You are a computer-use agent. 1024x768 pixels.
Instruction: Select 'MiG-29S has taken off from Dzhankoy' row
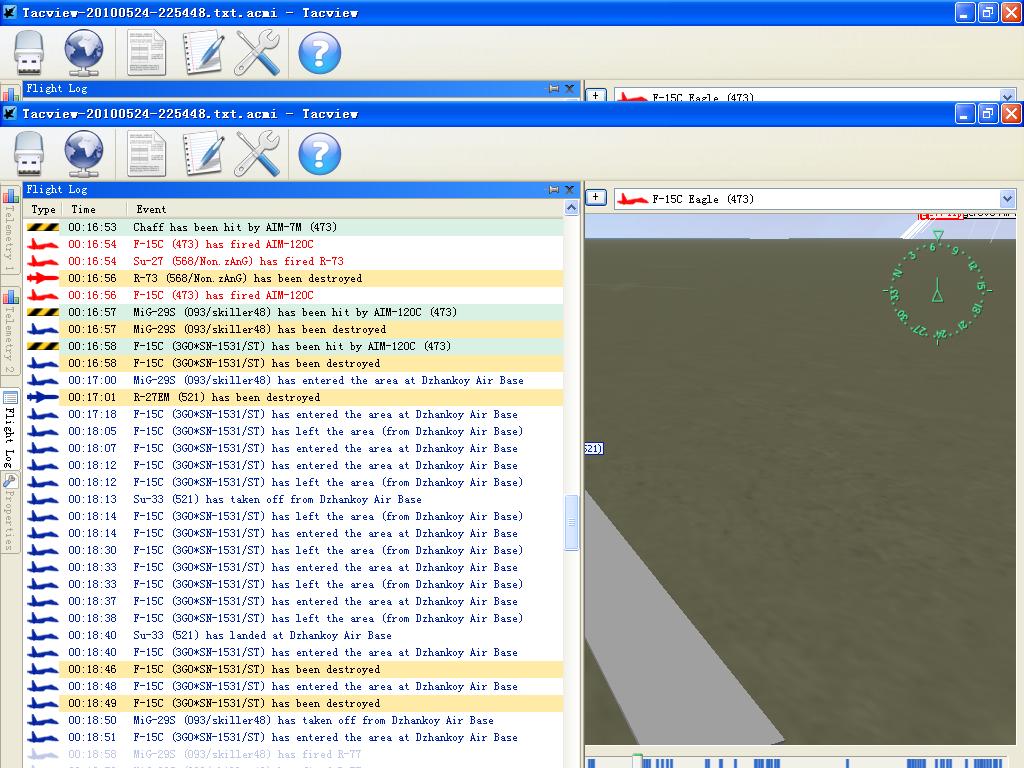coord(294,720)
